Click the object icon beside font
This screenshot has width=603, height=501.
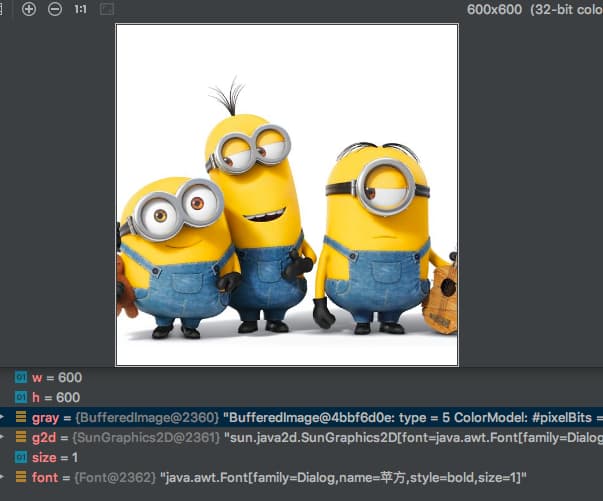point(21,476)
